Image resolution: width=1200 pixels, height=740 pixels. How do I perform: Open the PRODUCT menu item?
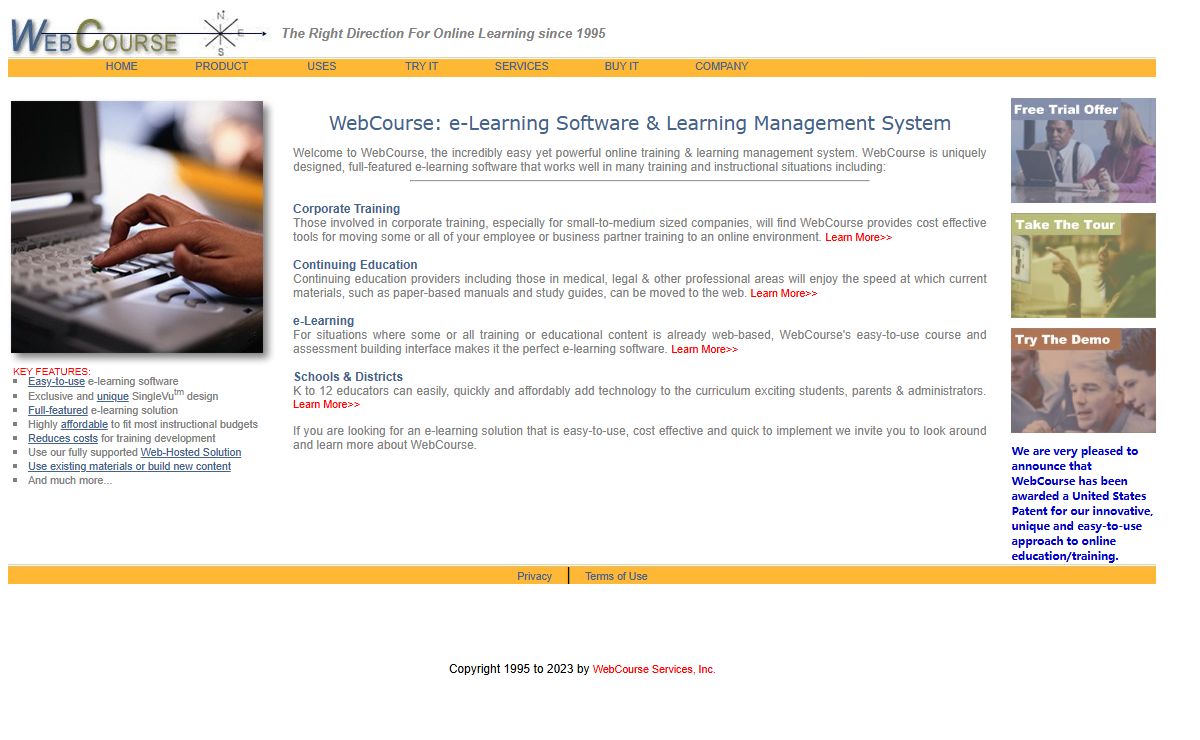click(x=221, y=66)
